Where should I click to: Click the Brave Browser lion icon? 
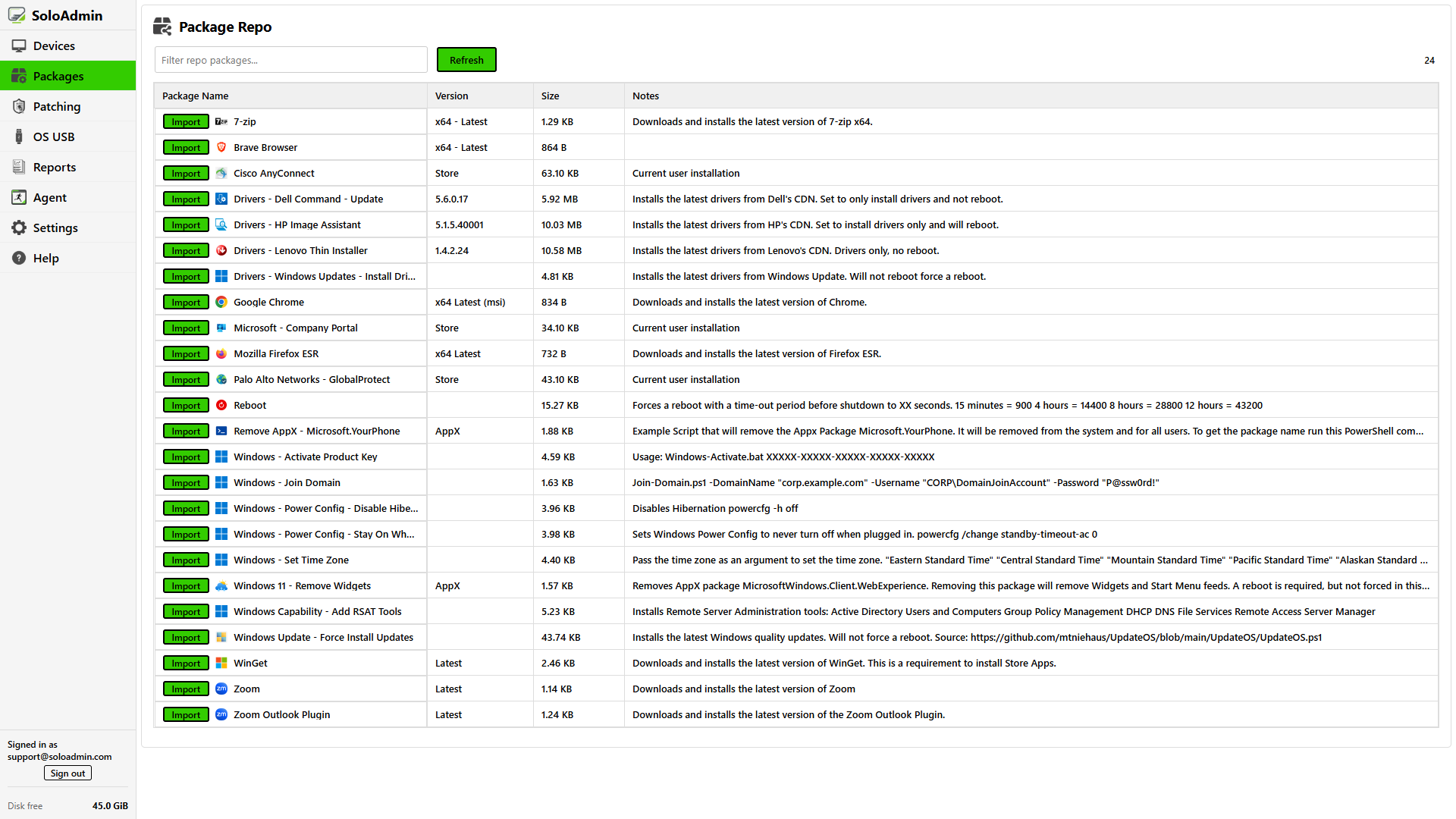point(221,147)
